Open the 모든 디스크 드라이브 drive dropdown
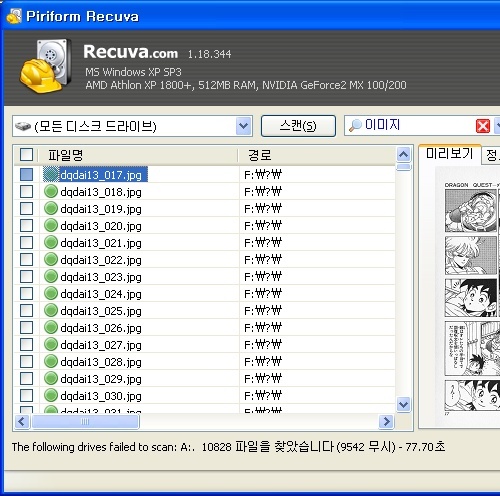 point(244,126)
